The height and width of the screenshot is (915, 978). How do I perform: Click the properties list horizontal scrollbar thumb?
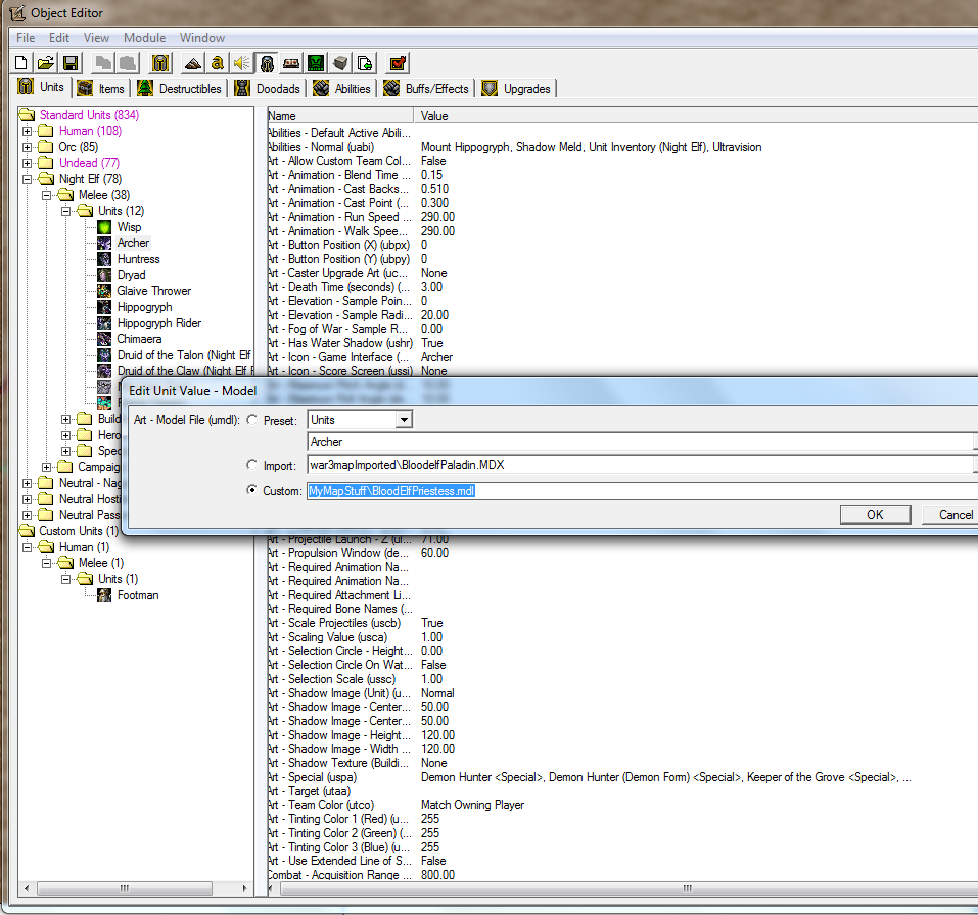click(630, 888)
